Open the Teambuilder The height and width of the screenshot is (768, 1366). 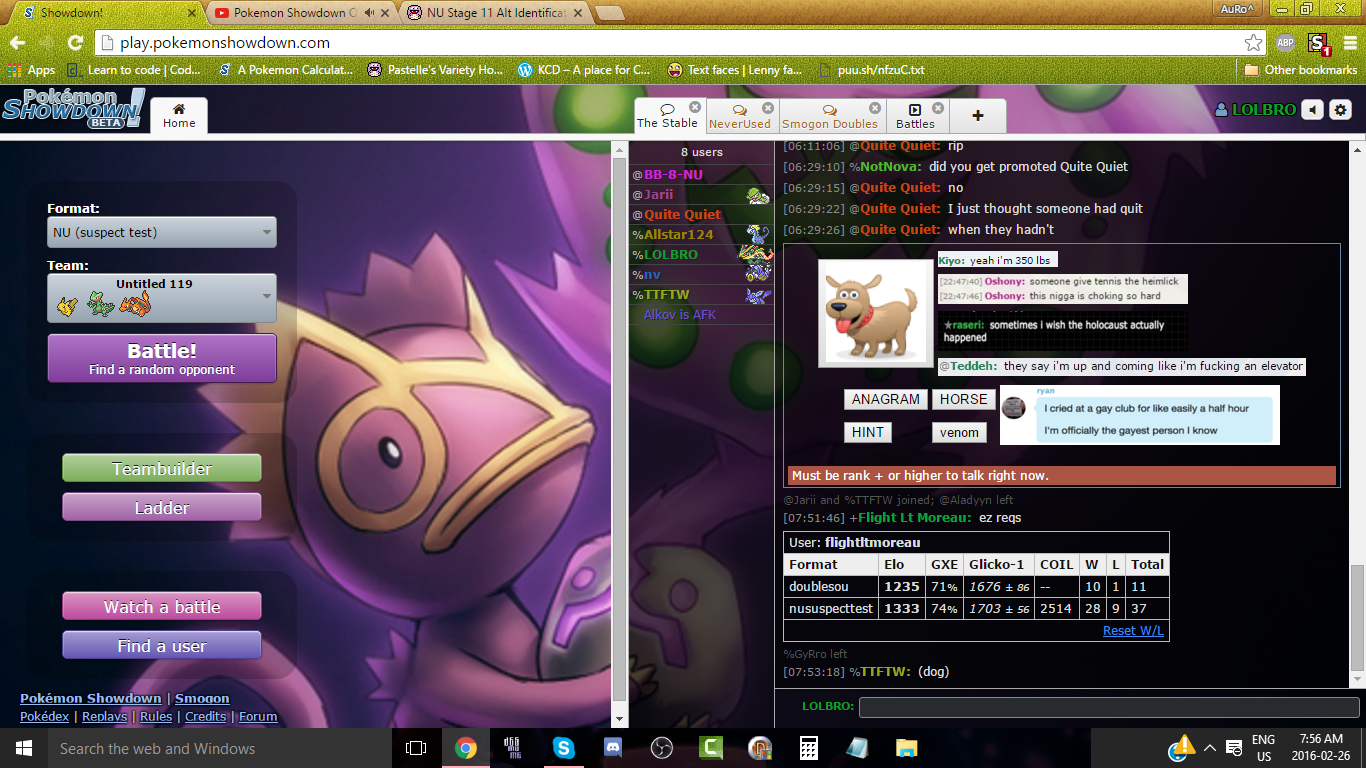162,468
